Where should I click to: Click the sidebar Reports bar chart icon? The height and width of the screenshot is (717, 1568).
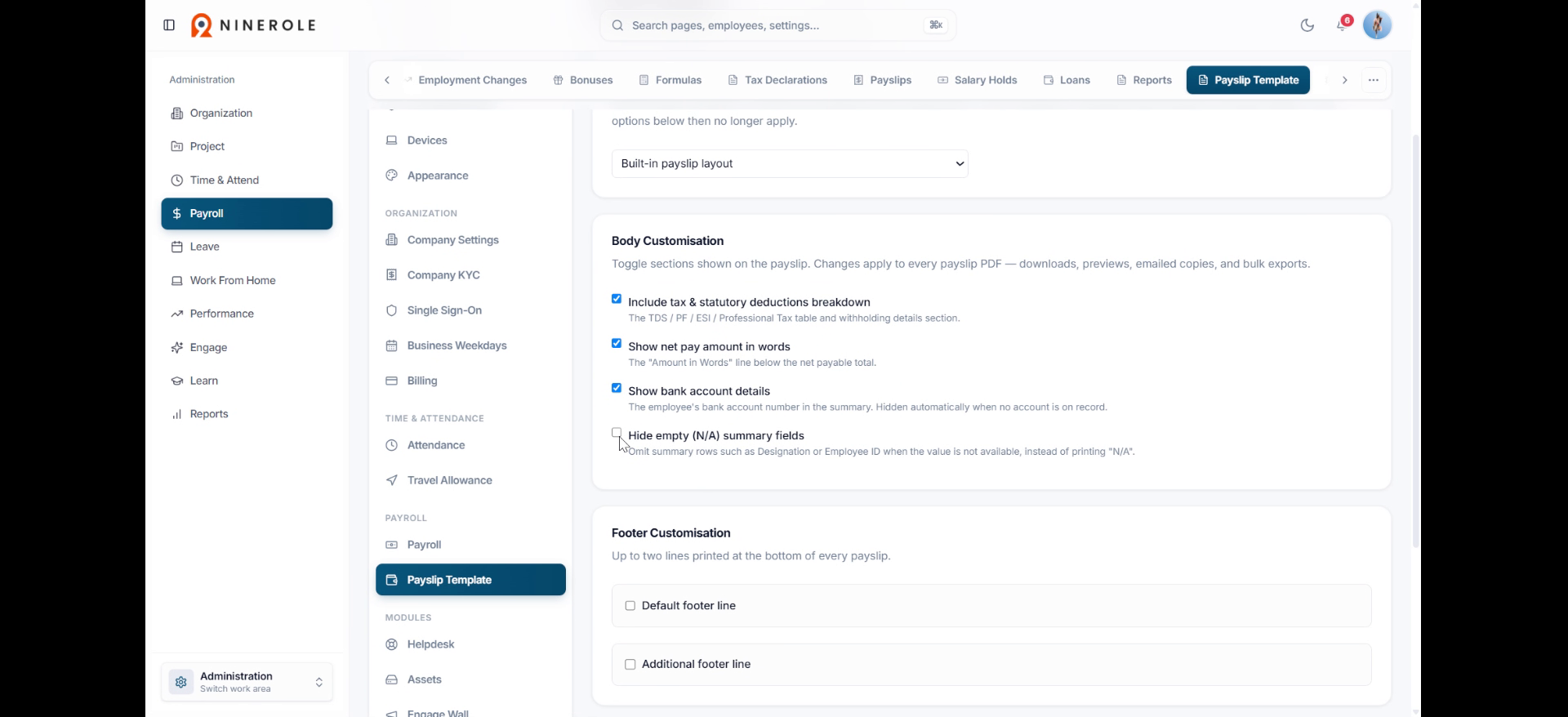(x=176, y=414)
